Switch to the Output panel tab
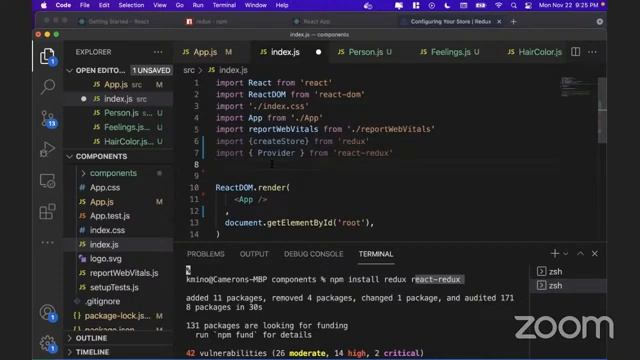The width and height of the screenshot is (640, 360). click(254, 254)
